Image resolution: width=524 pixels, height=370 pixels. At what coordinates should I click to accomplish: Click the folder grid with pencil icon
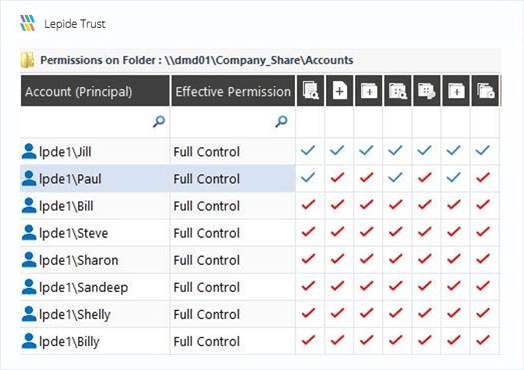pos(427,91)
